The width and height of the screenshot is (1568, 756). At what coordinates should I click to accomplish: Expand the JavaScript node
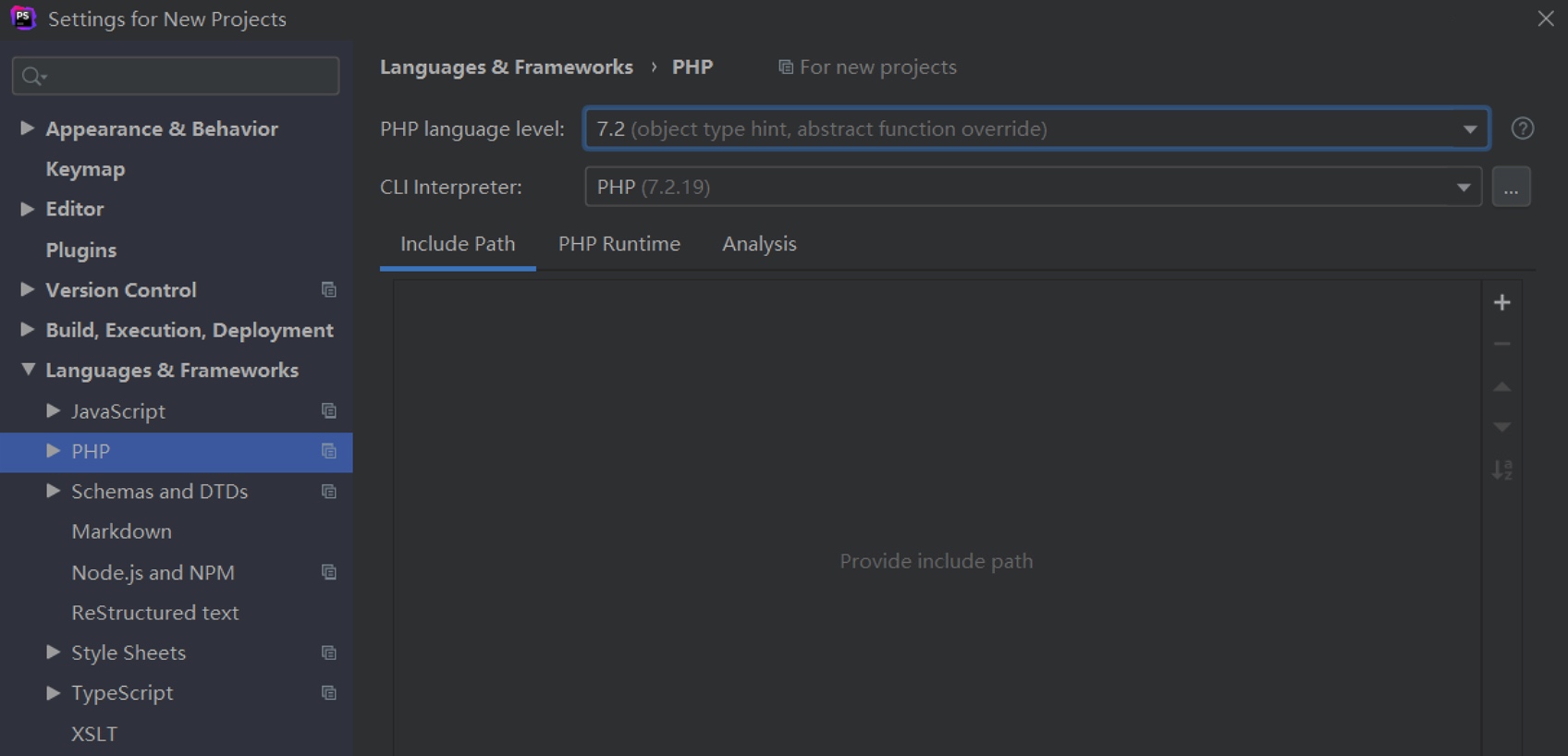point(54,410)
